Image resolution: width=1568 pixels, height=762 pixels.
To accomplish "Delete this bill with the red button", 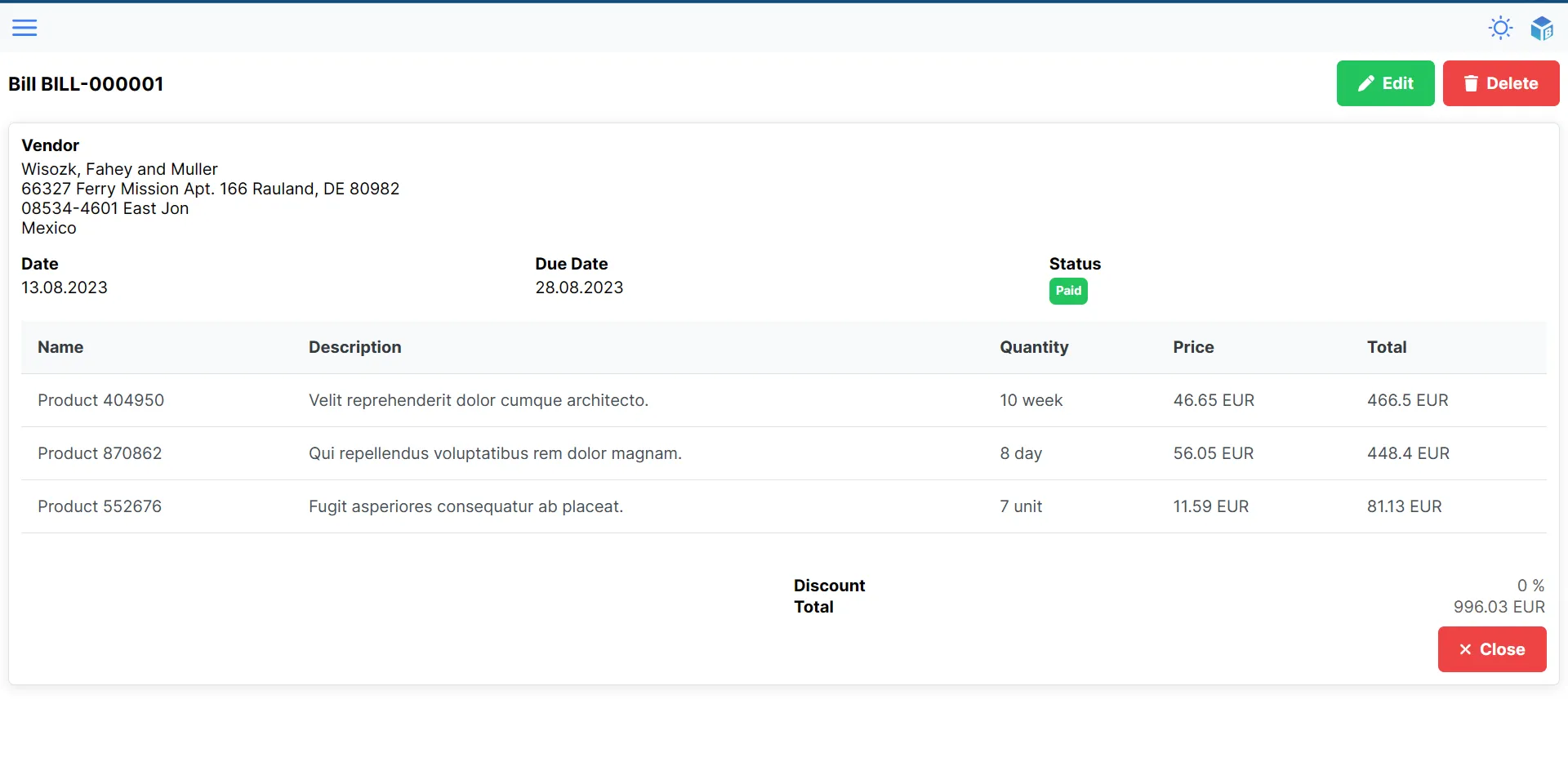I will [x=1500, y=83].
